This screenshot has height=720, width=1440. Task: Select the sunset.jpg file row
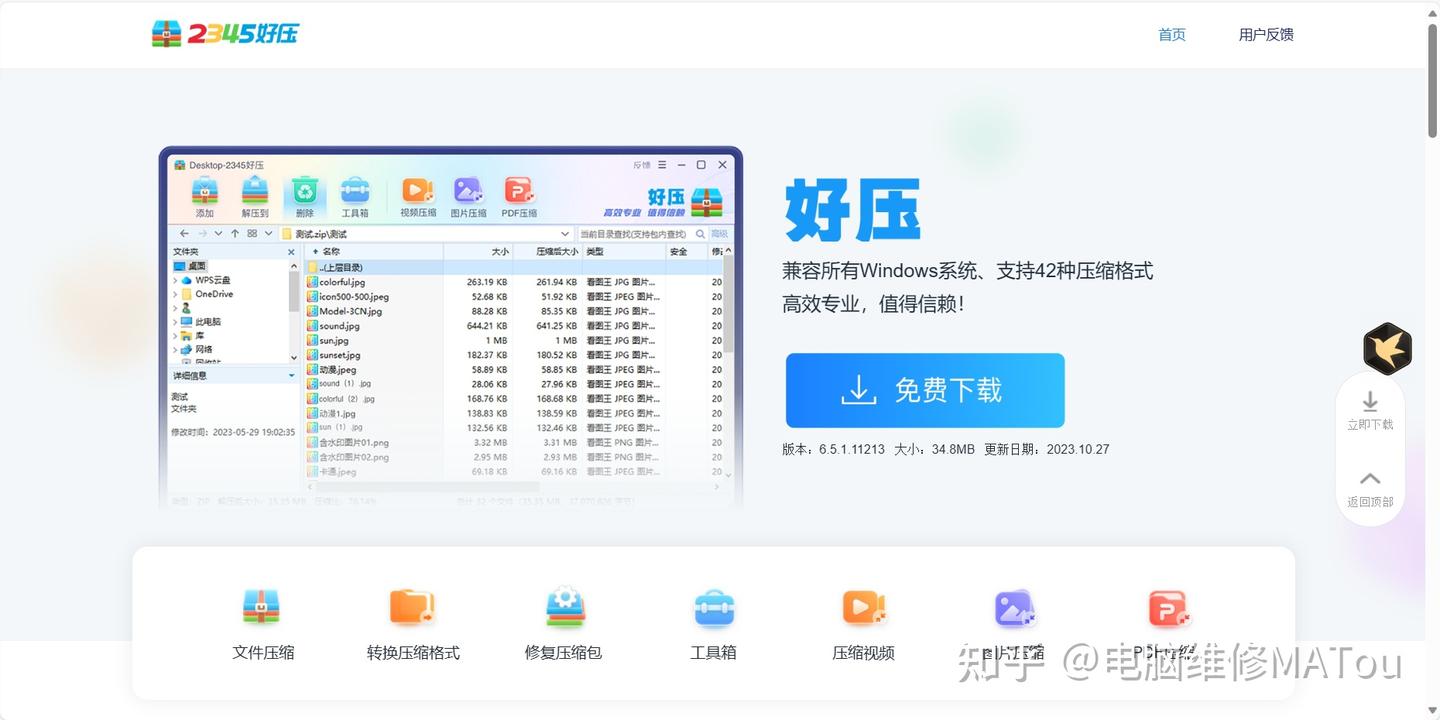512,355
